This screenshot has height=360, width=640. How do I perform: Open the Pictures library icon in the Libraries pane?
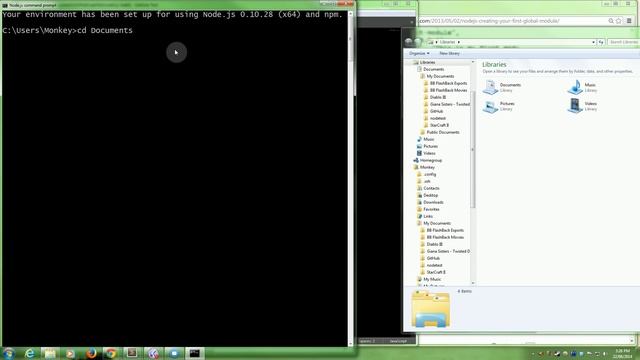pos(490,106)
